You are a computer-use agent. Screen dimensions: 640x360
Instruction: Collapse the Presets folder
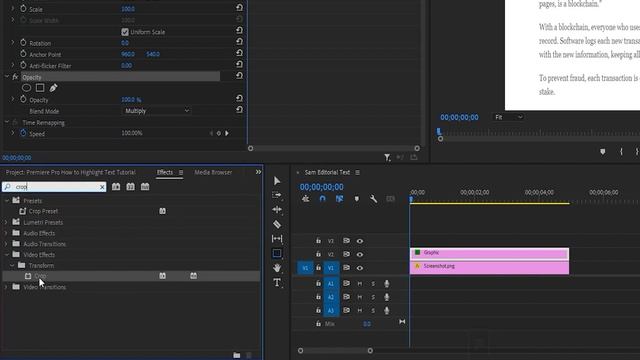coord(7,200)
